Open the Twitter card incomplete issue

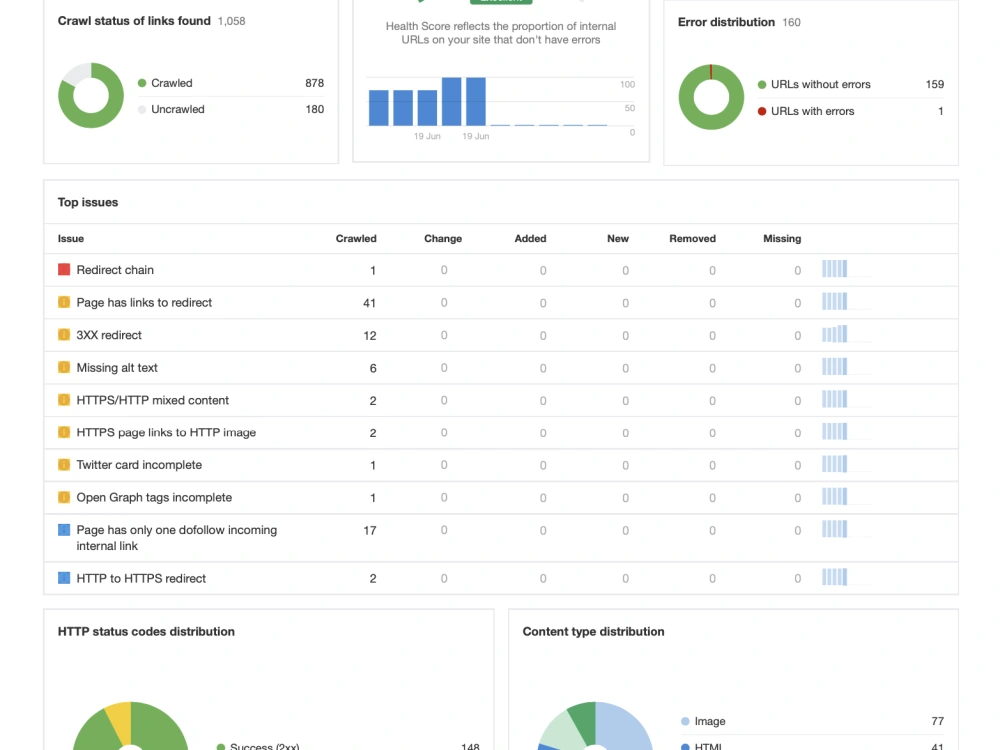pyautogui.click(x=139, y=465)
